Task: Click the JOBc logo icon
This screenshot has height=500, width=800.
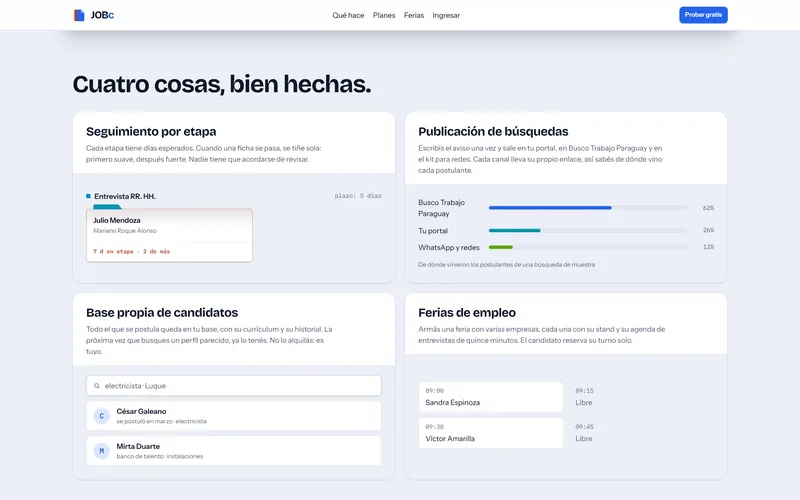Action: coord(79,15)
